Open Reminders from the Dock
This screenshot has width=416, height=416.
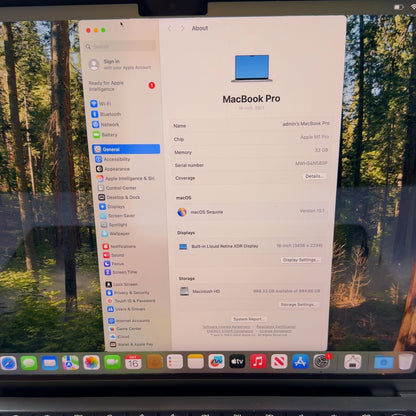tap(175, 362)
